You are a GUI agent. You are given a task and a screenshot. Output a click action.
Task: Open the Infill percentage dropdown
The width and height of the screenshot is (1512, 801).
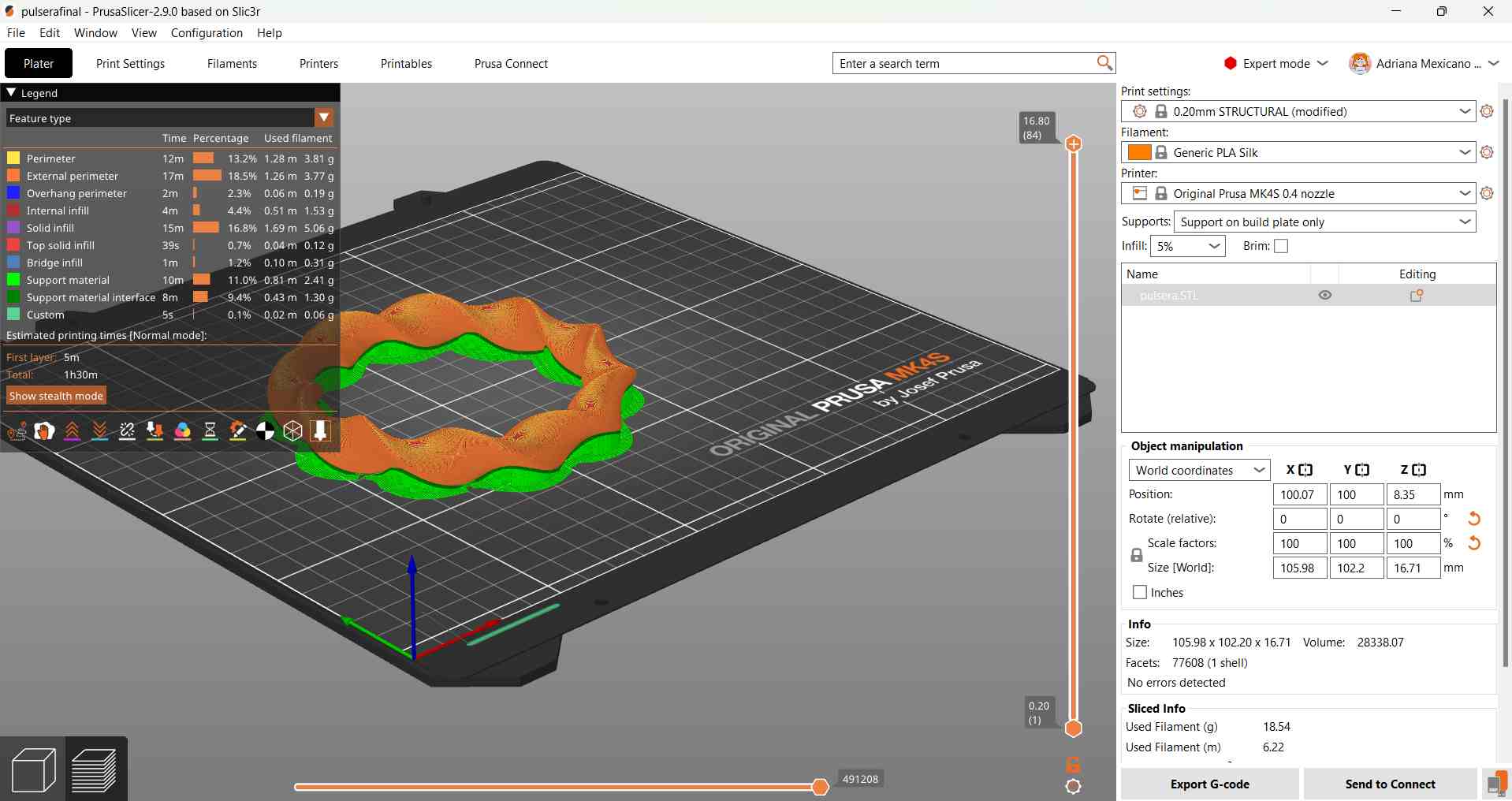point(1188,246)
